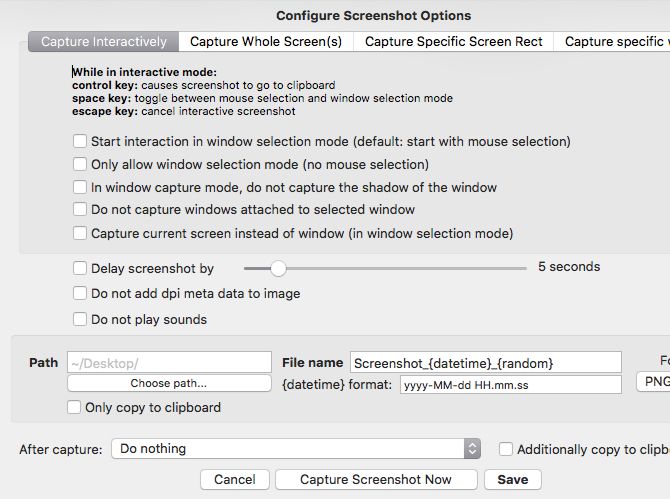Enable Only copy to clipboard option
Image resolution: width=670 pixels, height=499 pixels.
(x=75, y=408)
